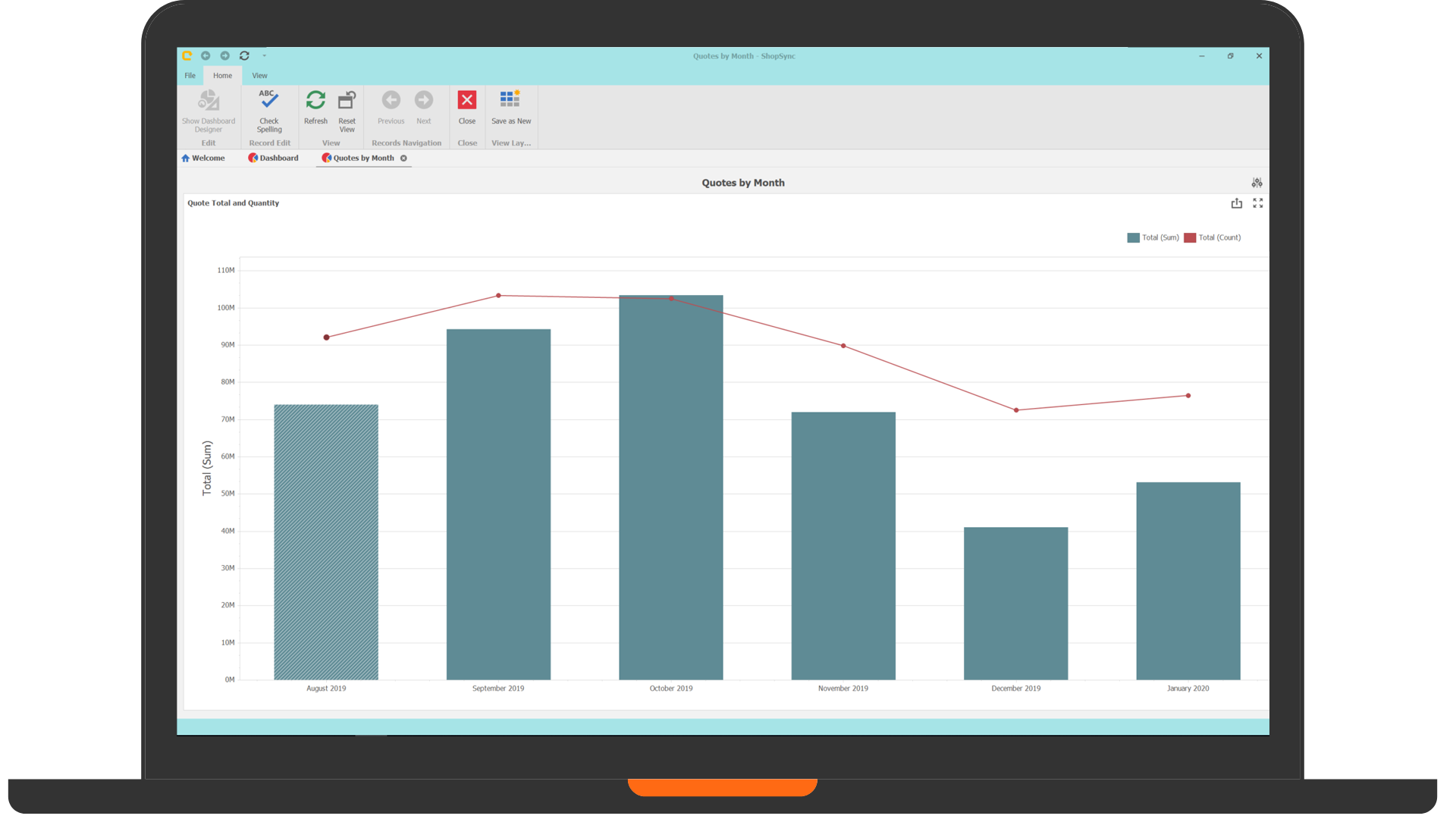
Task: Refresh the dashboard view
Action: tap(315, 100)
